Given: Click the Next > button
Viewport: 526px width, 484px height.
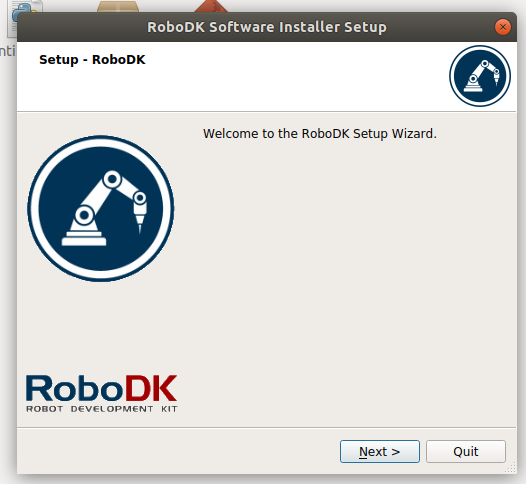Looking at the screenshot, I should pyautogui.click(x=380, y=451).
